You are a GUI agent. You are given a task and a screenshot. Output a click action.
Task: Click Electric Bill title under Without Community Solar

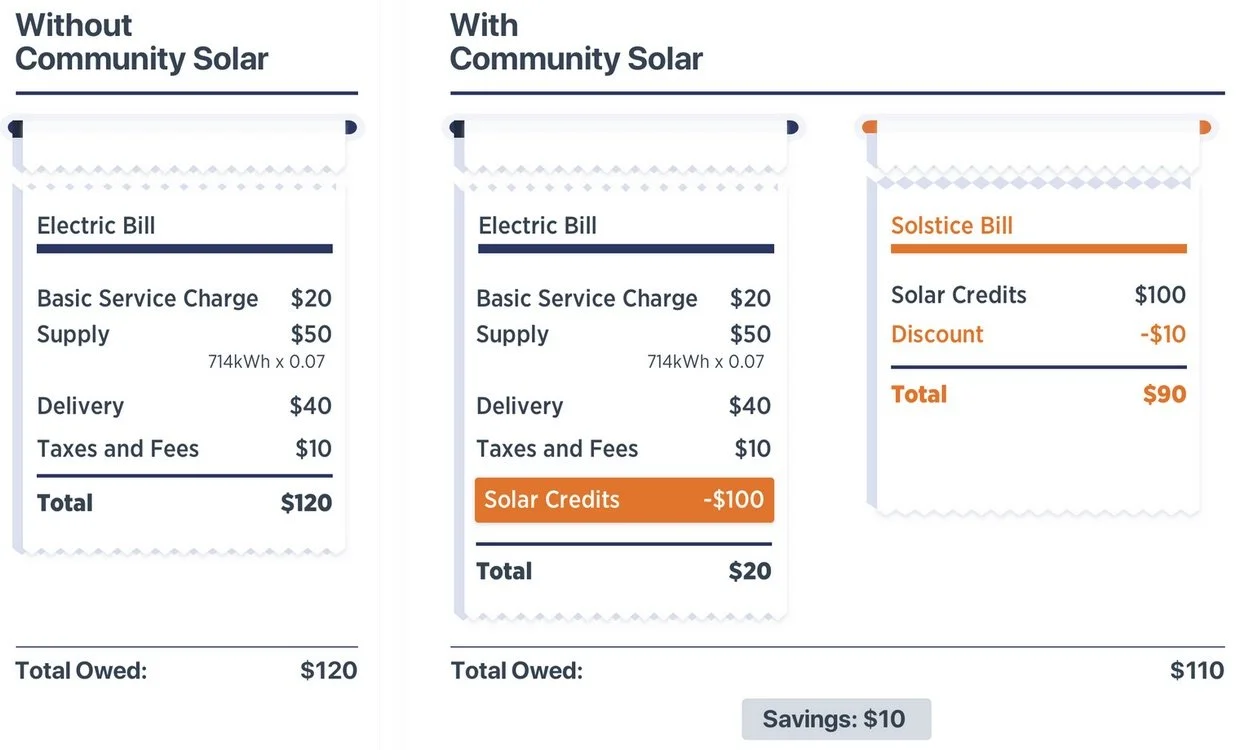coord(96,226)
